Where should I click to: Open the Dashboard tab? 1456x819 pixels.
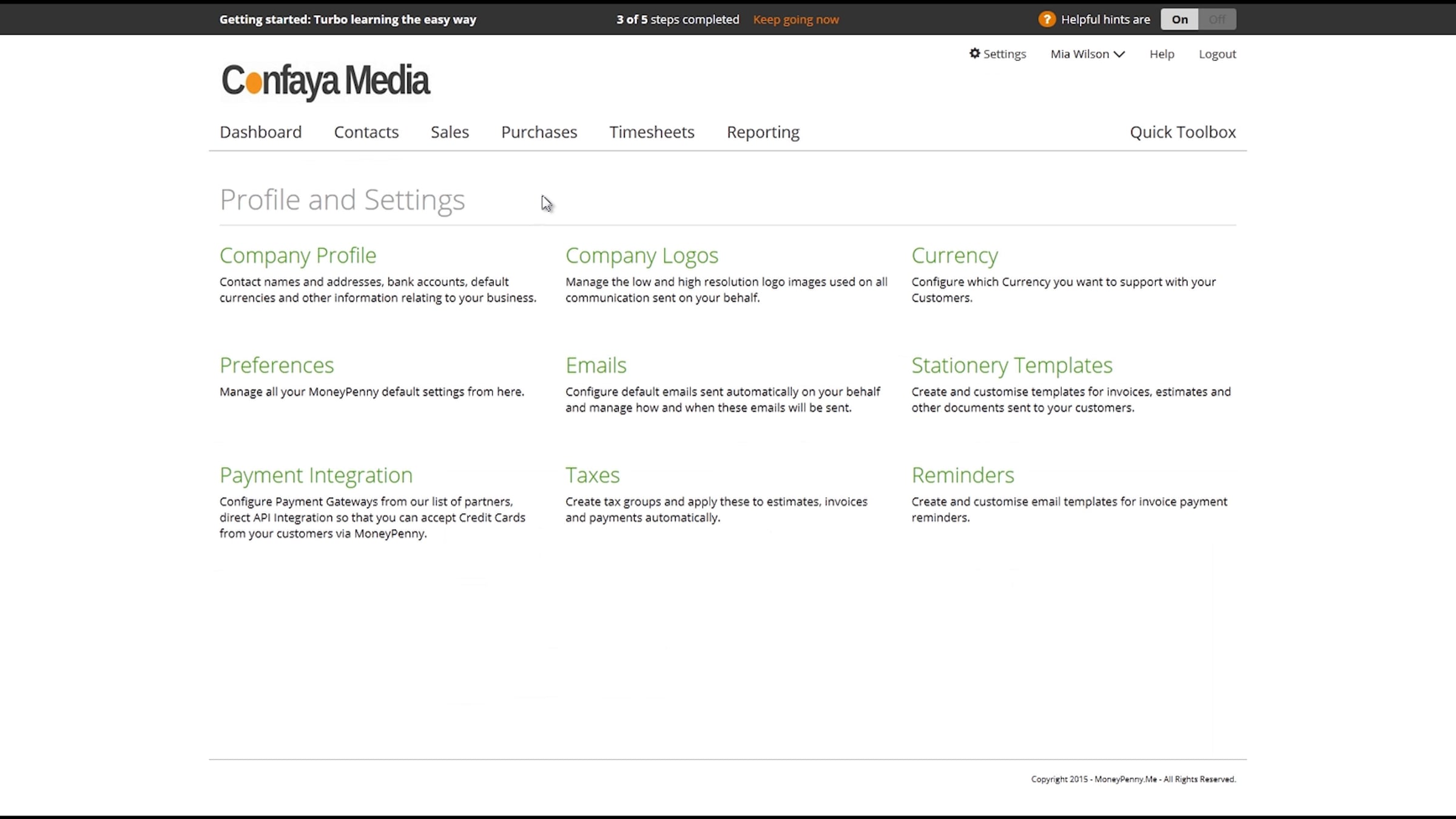[x=260, y=132]
